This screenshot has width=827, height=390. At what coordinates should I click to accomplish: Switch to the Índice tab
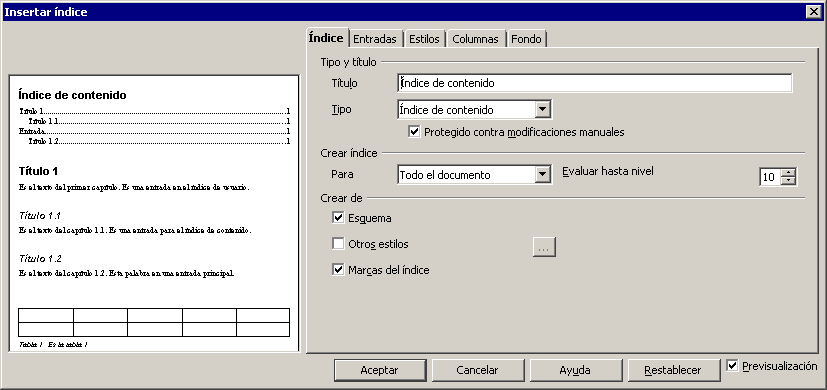[x=326, y=37]
